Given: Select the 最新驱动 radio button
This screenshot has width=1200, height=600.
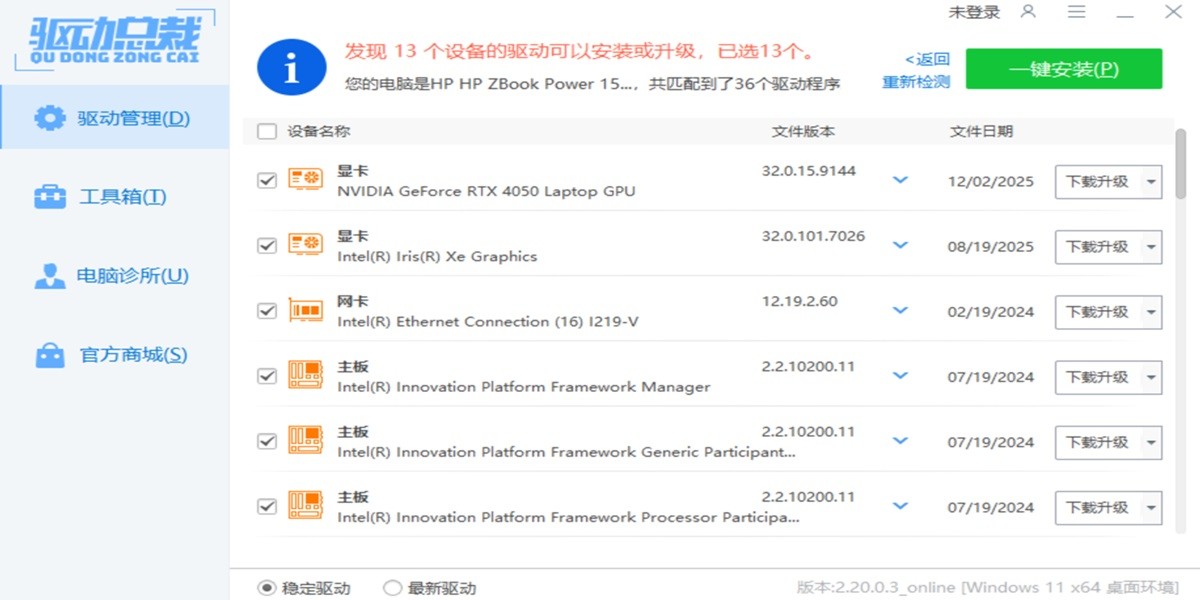Looking at the screenshot, I should coord(392,589).
